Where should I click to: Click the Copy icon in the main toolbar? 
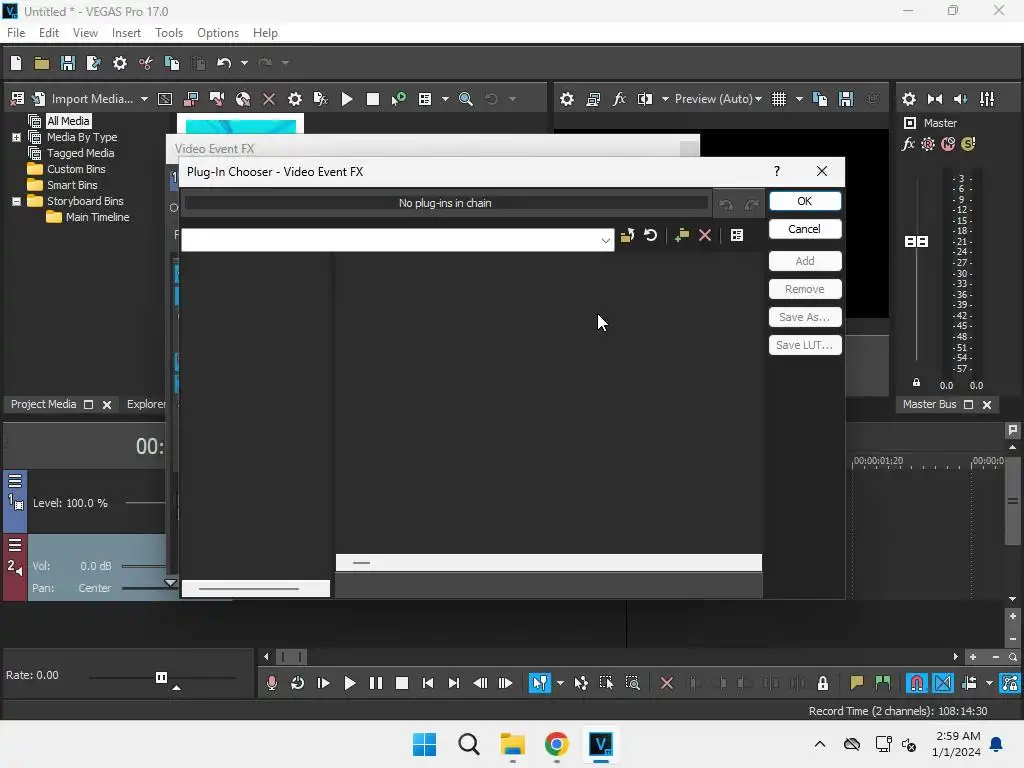(172, 63)
